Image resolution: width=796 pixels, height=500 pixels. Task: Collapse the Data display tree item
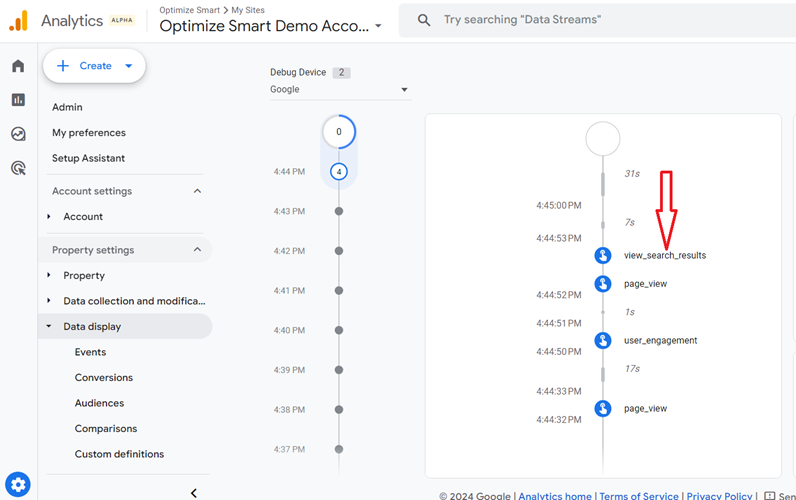[49, 326]
